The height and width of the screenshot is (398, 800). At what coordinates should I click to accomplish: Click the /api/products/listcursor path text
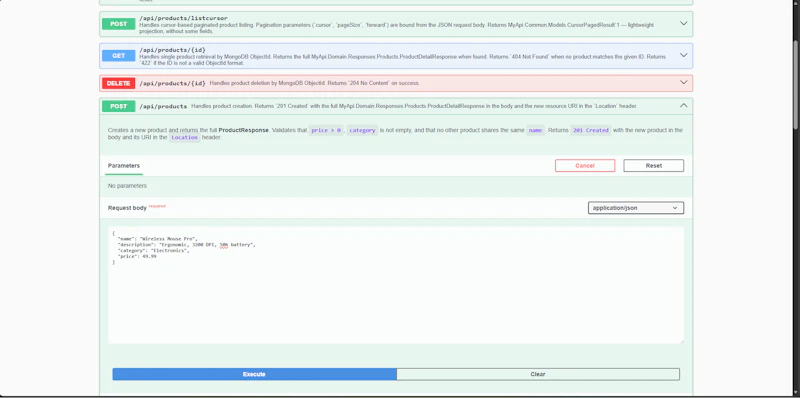point(183,18)
